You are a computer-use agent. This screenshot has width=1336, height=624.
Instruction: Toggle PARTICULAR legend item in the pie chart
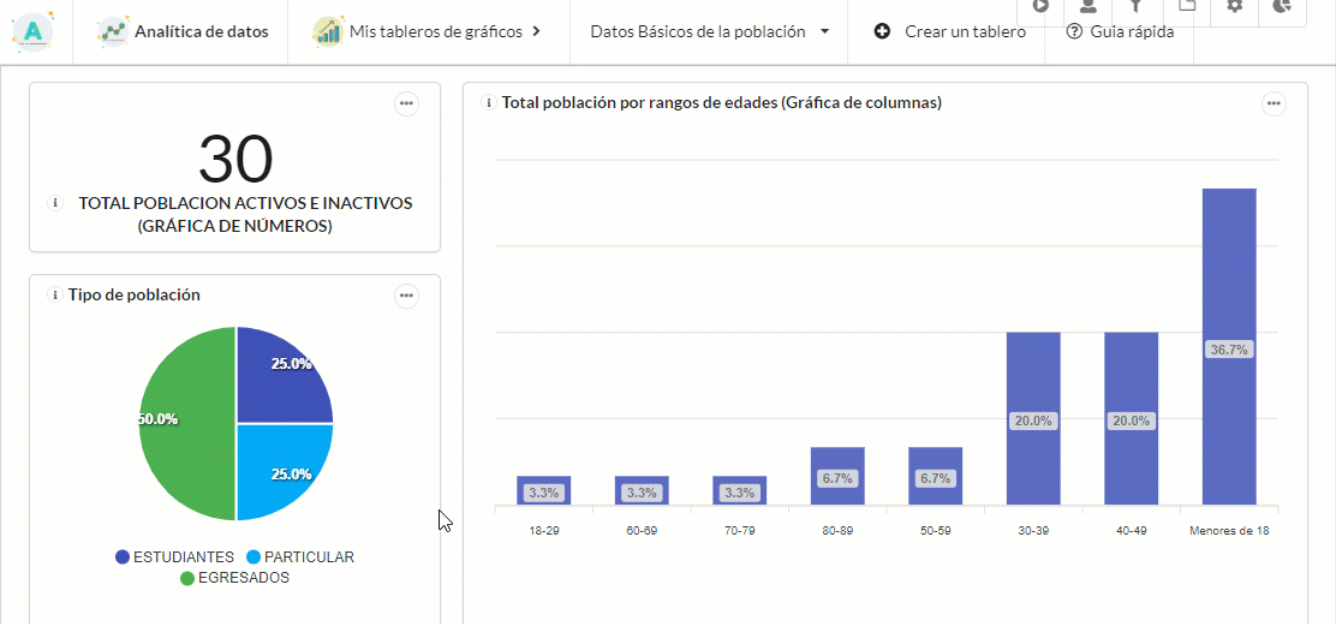click(300, 557)
